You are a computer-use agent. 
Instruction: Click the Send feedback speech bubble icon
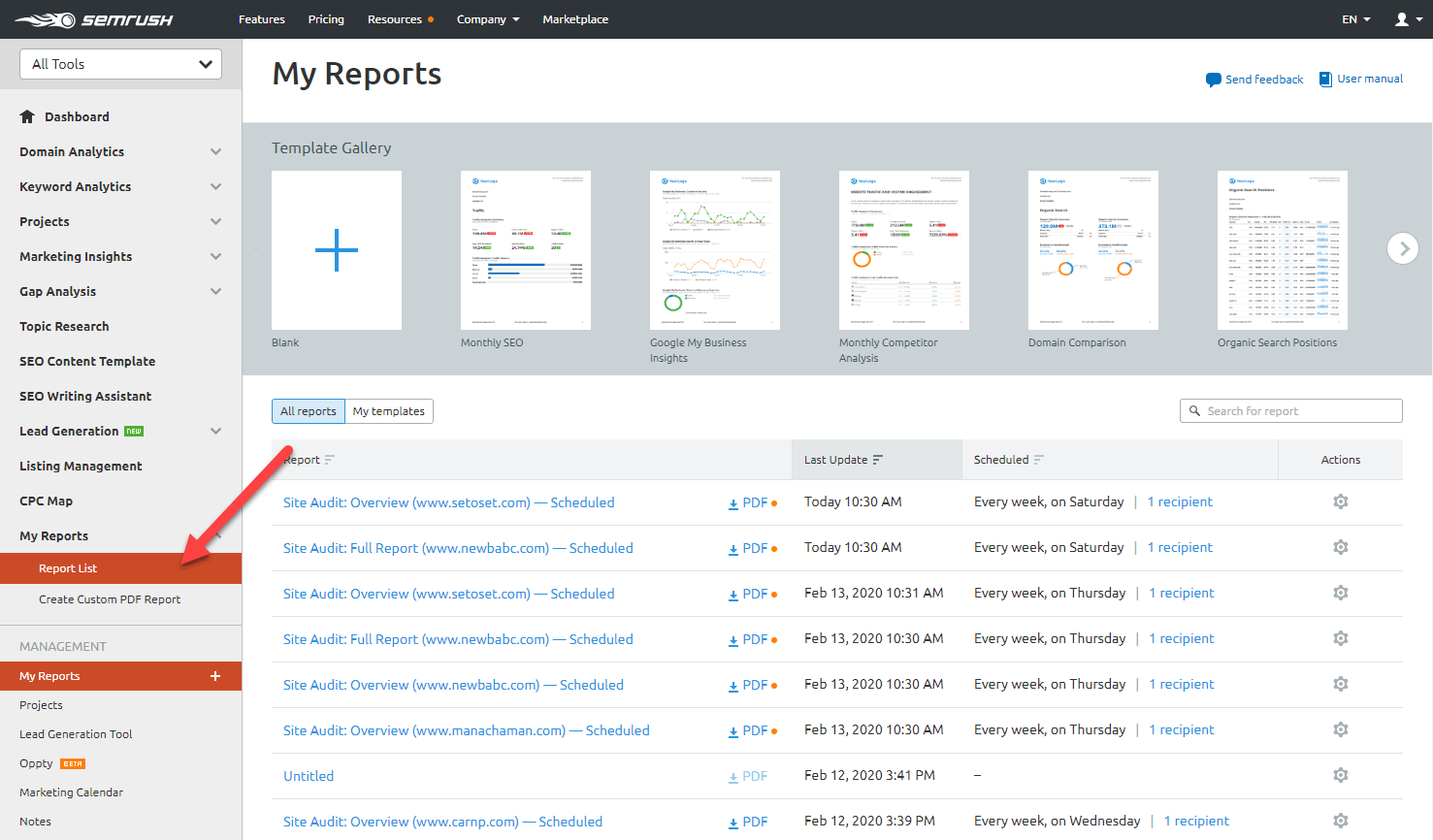pyautogui.click(x=1213, y=79)
